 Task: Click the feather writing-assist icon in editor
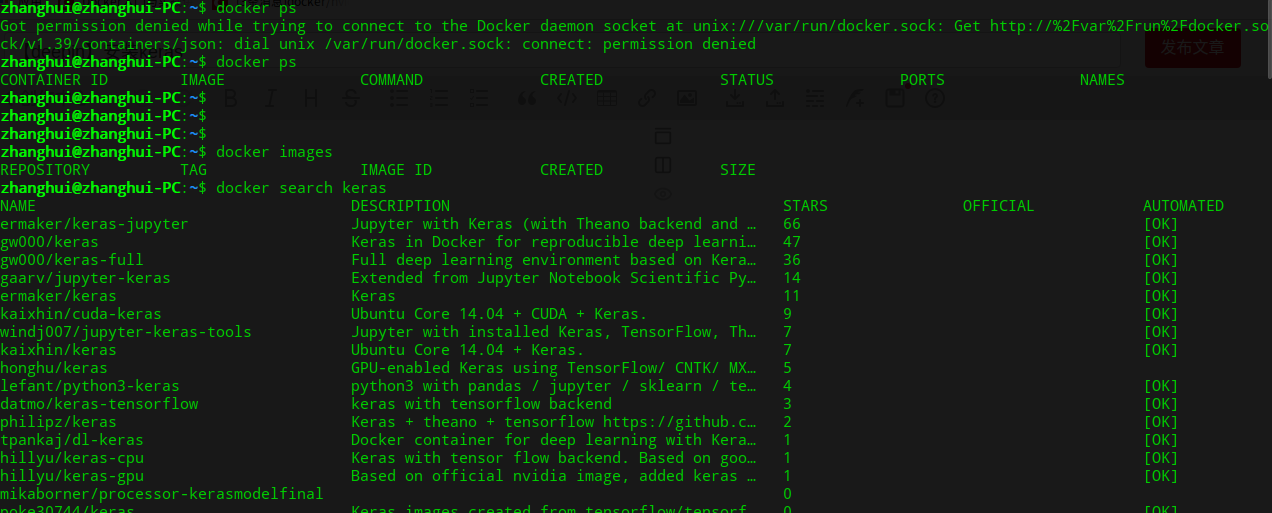tap(855, 98)
